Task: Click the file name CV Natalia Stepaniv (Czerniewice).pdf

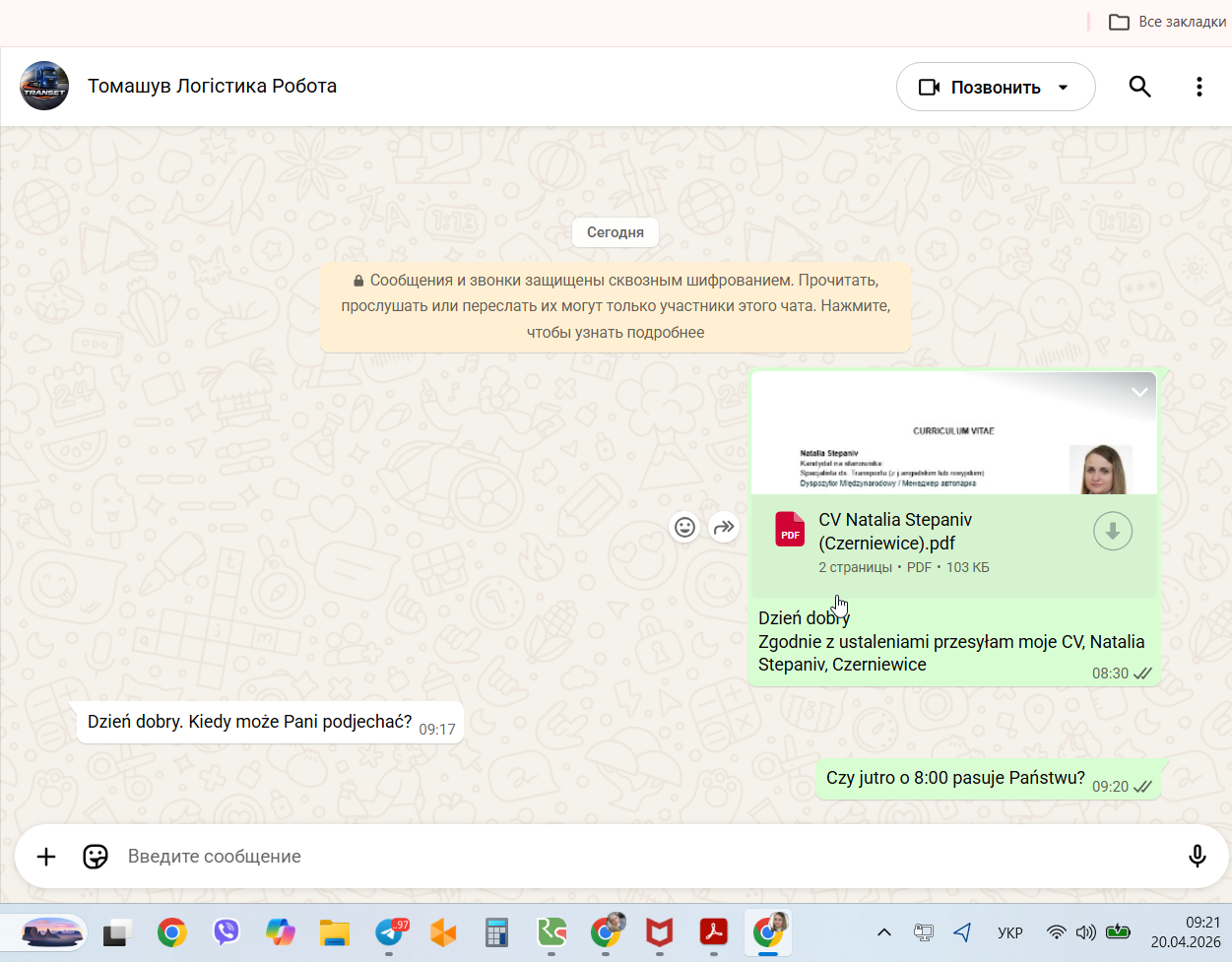Action: click(x=895, y=532)
